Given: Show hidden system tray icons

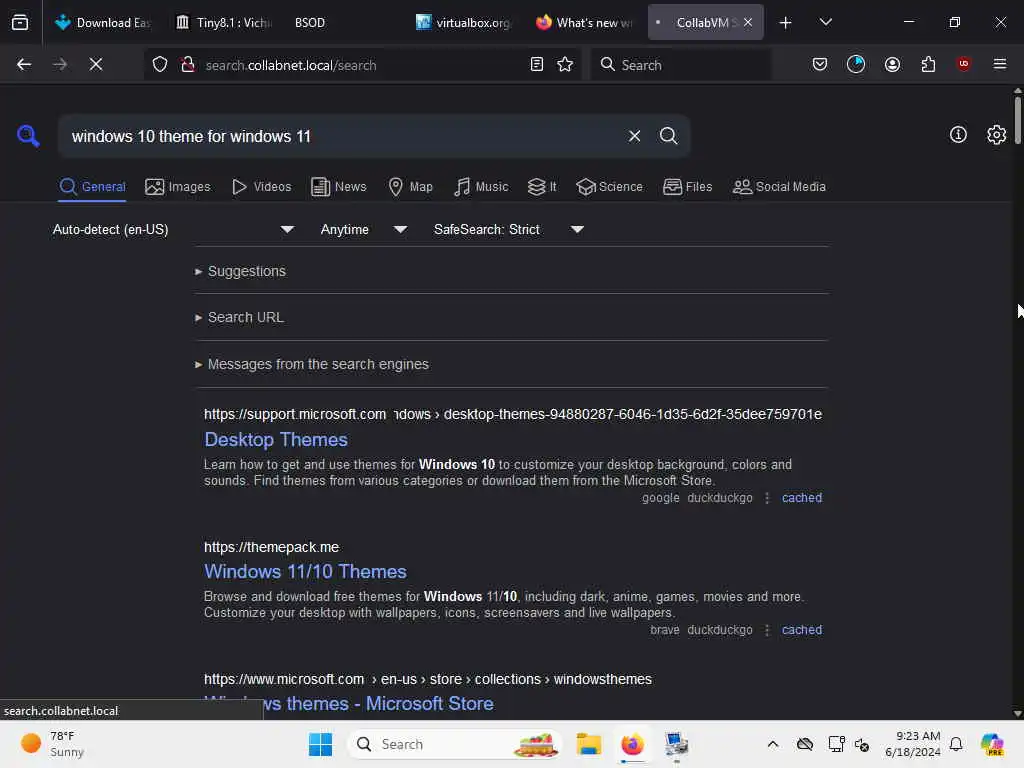Looking at the screenshot, I should [773, 744].
